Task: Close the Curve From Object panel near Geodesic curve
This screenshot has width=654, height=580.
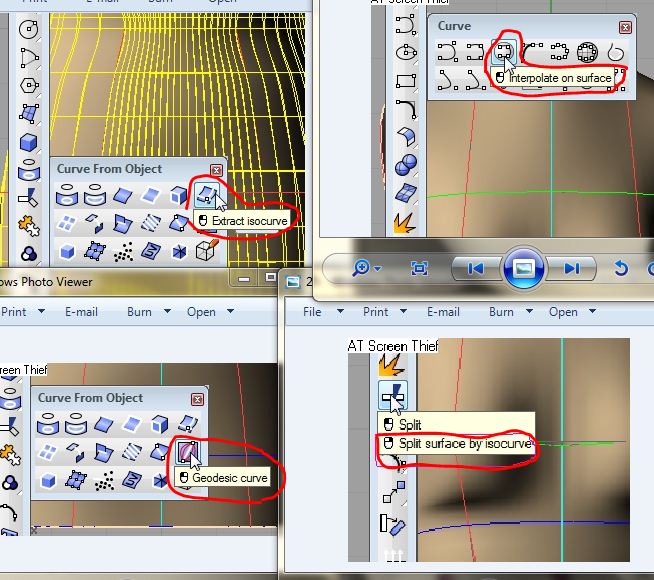Action: coord(197,399)
